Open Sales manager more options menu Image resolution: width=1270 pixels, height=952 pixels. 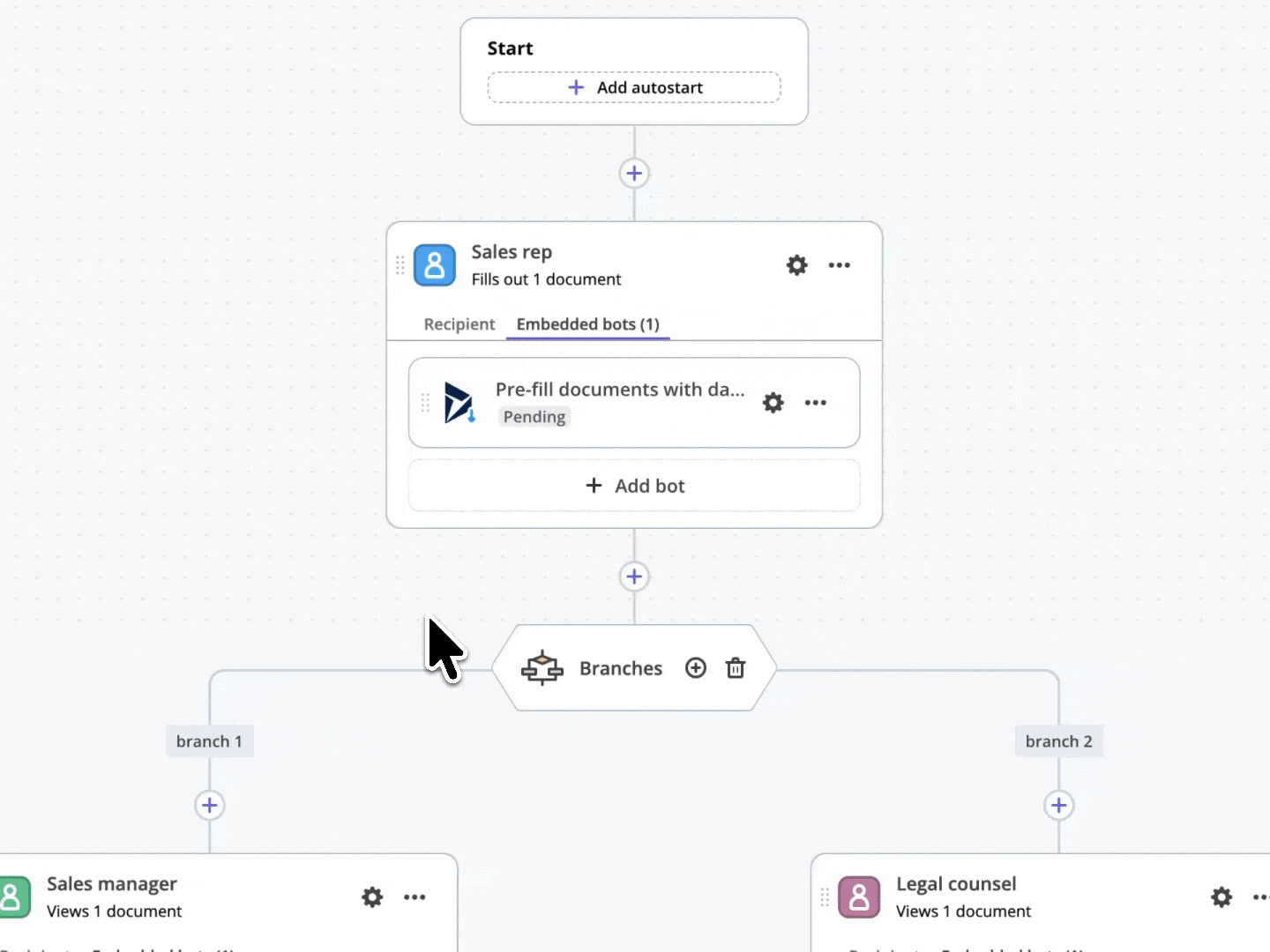[415, 897]
